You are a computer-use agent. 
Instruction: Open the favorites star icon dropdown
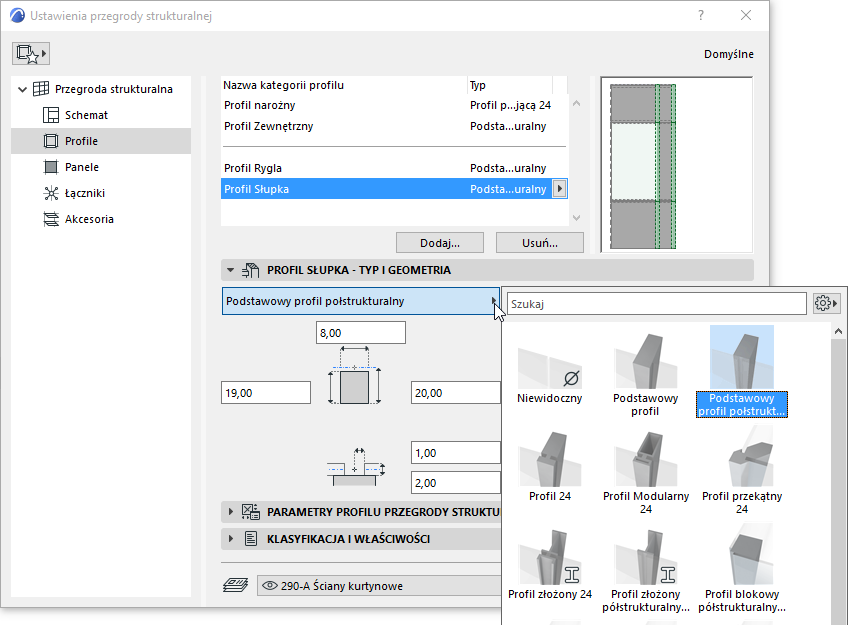[x=31, y=53]
